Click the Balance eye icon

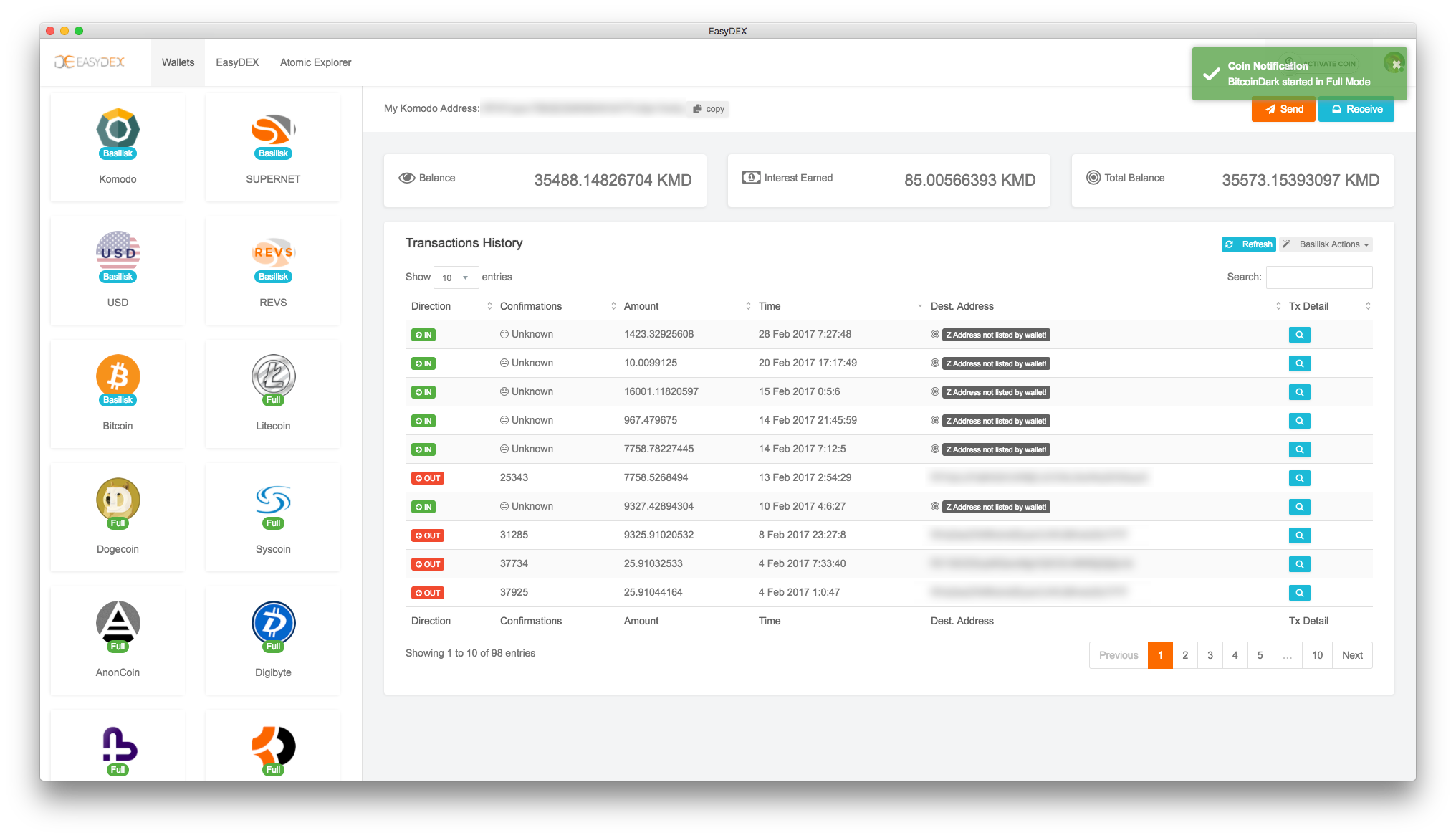click(407, 178)
